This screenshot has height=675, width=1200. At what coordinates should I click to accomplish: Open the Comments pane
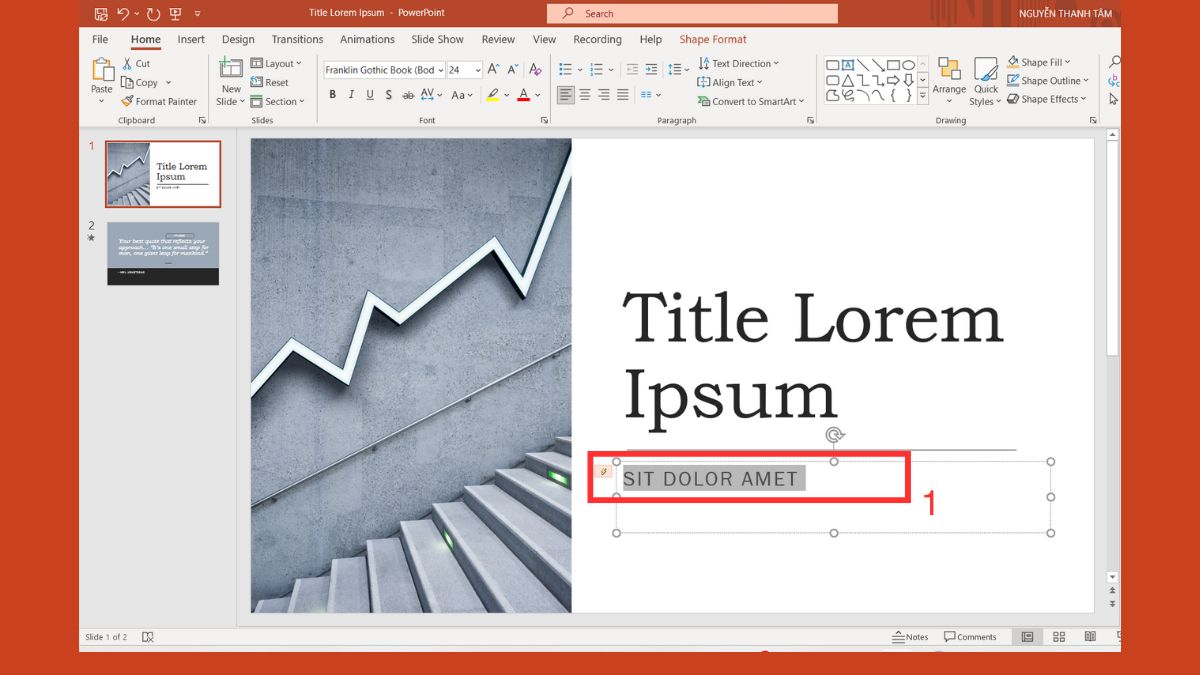click(x=969, y=636)
